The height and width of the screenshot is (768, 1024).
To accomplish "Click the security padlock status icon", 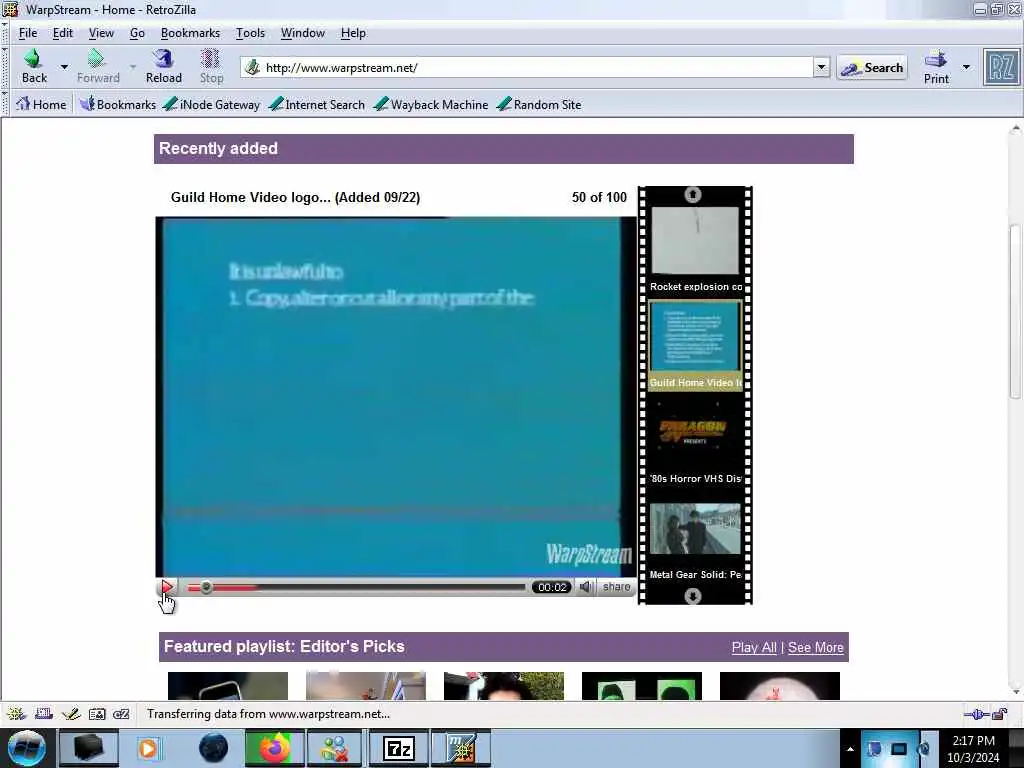I will (1000, 714).
